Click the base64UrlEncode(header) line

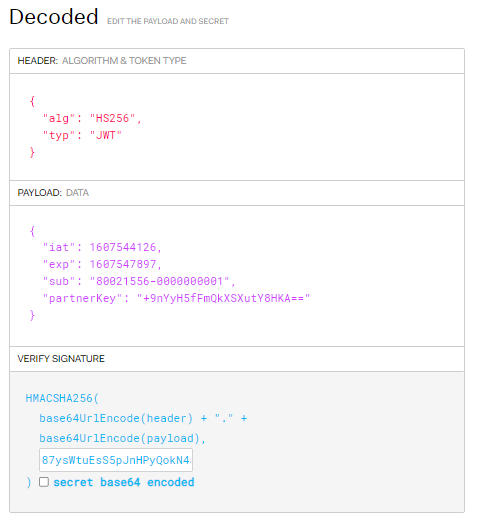pyautogui.click(x=143, y=418)
